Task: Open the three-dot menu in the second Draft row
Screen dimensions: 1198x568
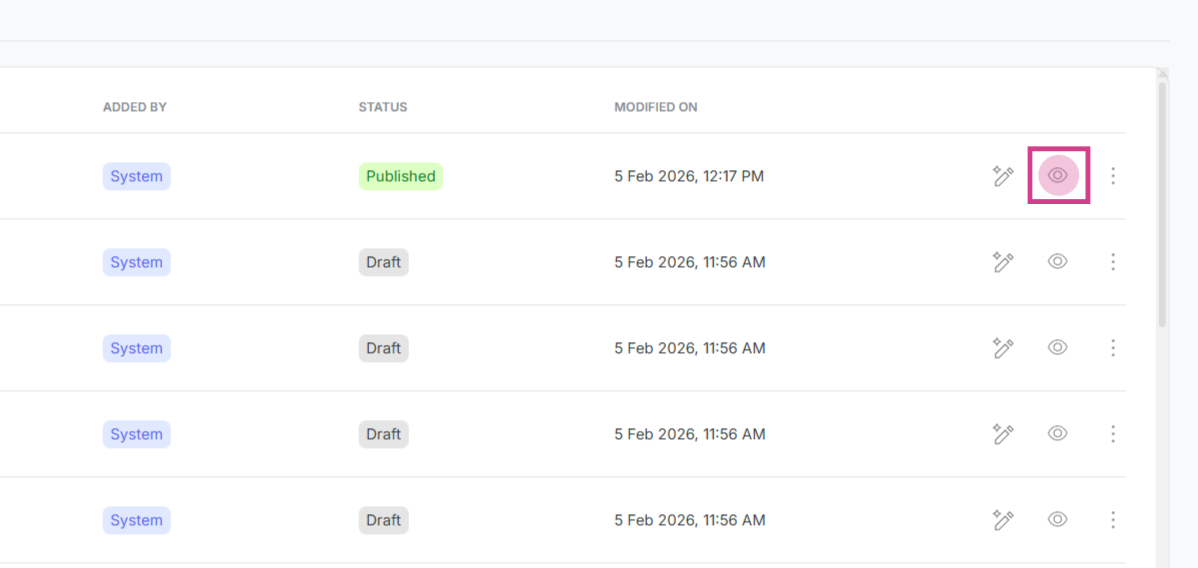Action: [x=1113, y=348]
